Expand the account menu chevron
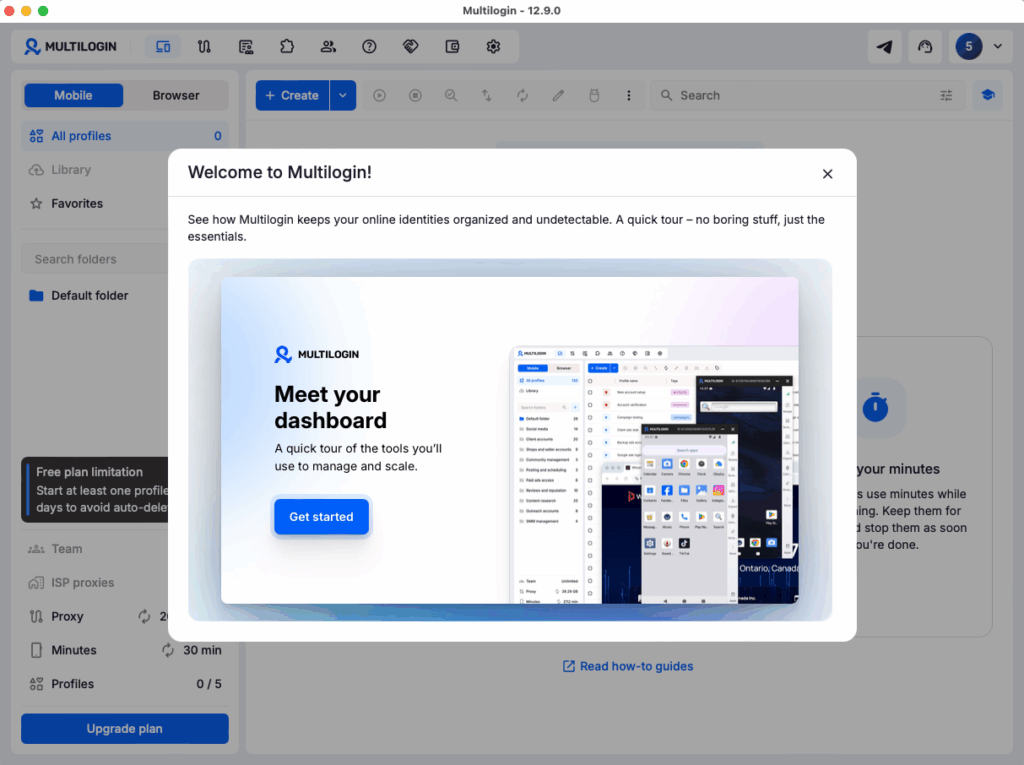 tap(997, 46)
